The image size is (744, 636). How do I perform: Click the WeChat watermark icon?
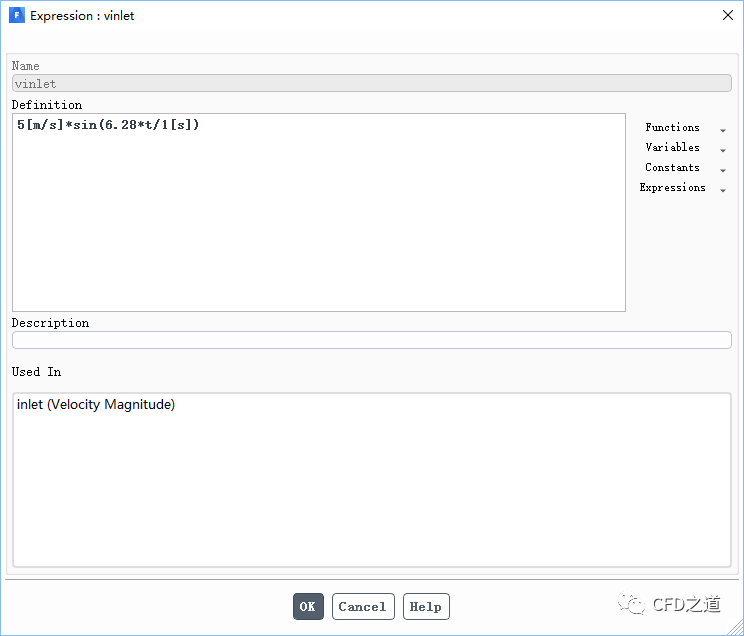pyautogui.click(x=632, y=603)
